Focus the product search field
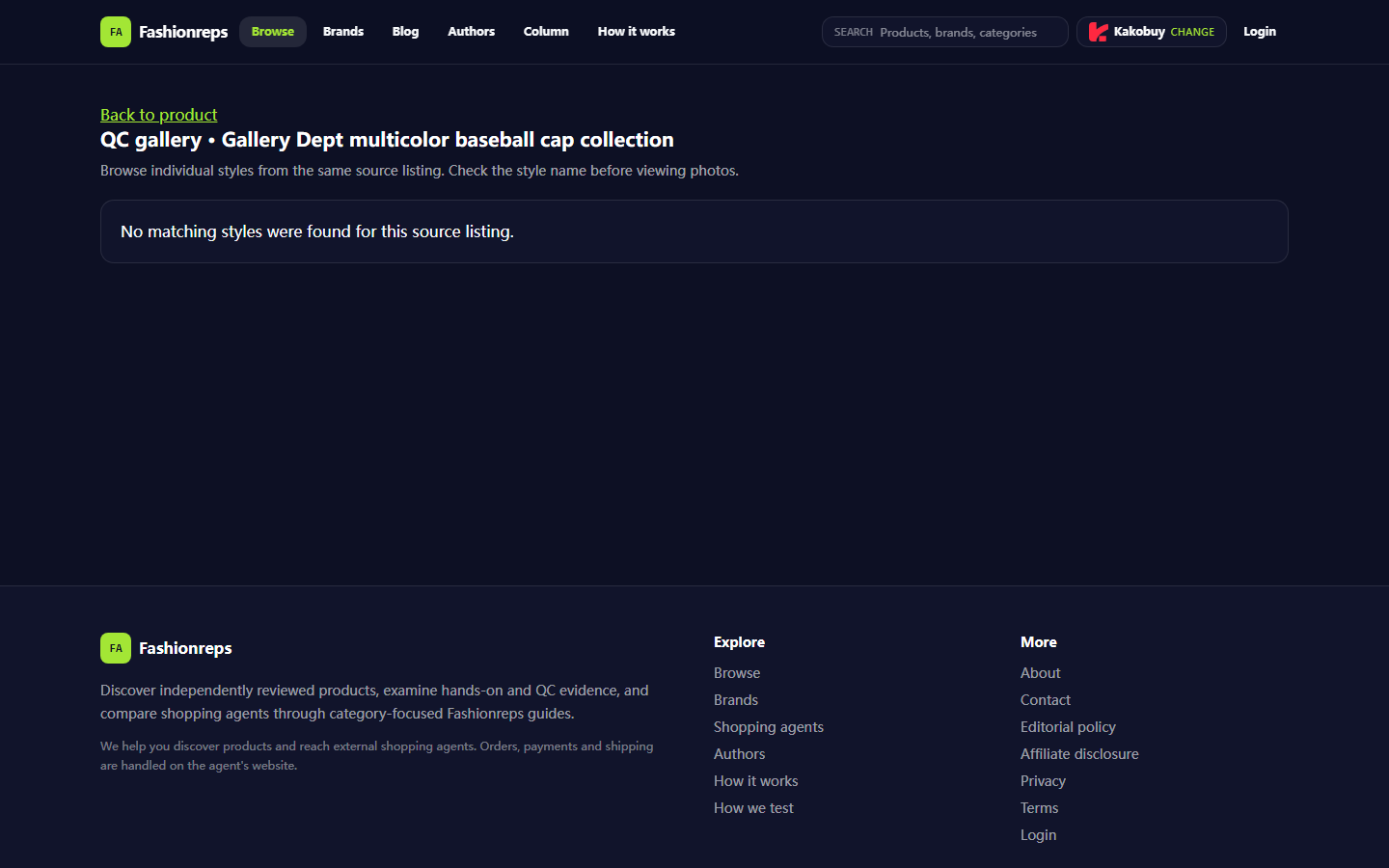Screen dimensions: 1389x868 [945, 32]
